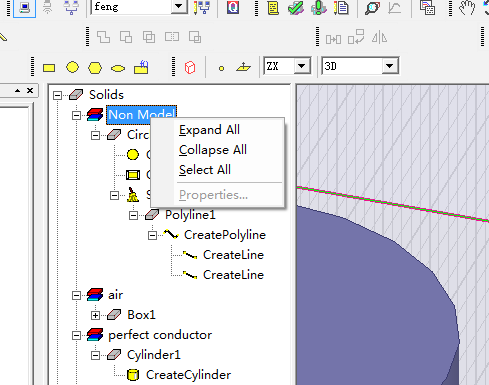Open the ZX drawing plane dropdown
489x385 pixels.
click(x=302, y=66)
